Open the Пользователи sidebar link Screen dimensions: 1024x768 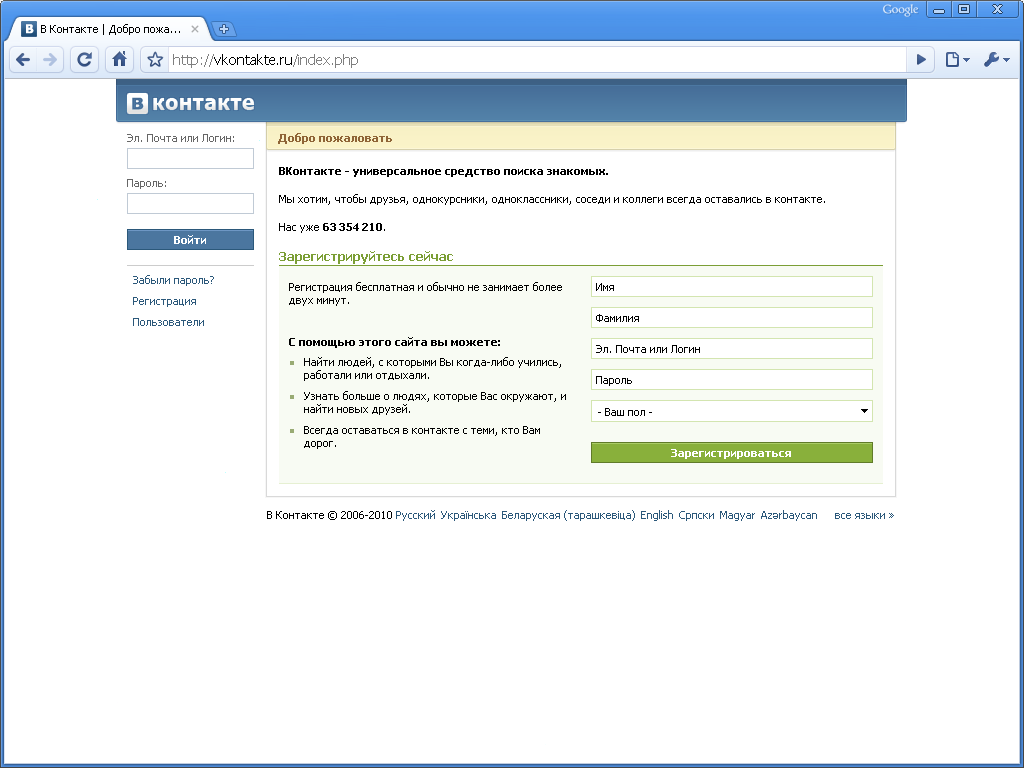[168, 322]
